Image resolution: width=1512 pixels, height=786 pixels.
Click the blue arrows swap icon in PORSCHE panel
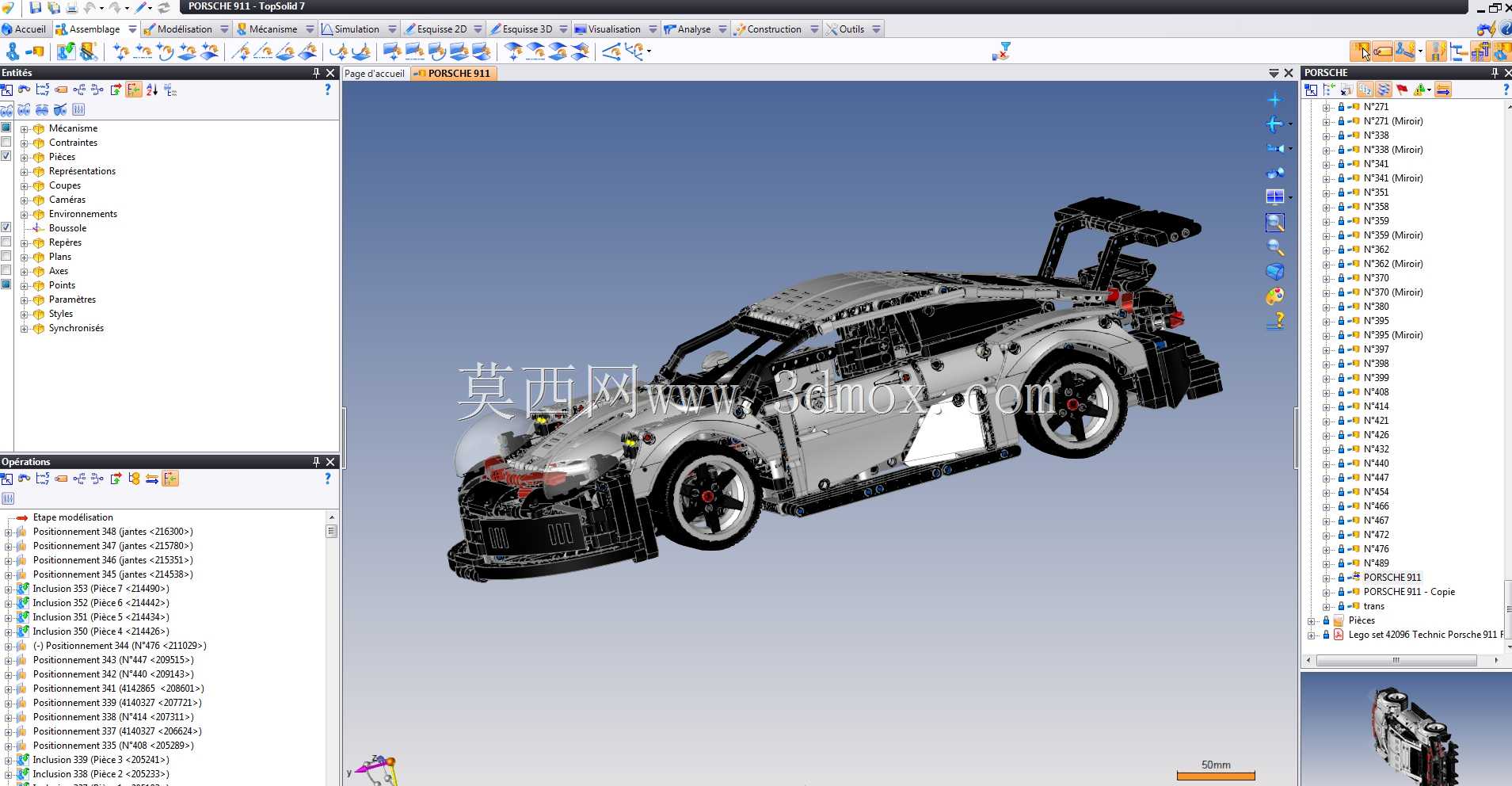[1443, 90]
